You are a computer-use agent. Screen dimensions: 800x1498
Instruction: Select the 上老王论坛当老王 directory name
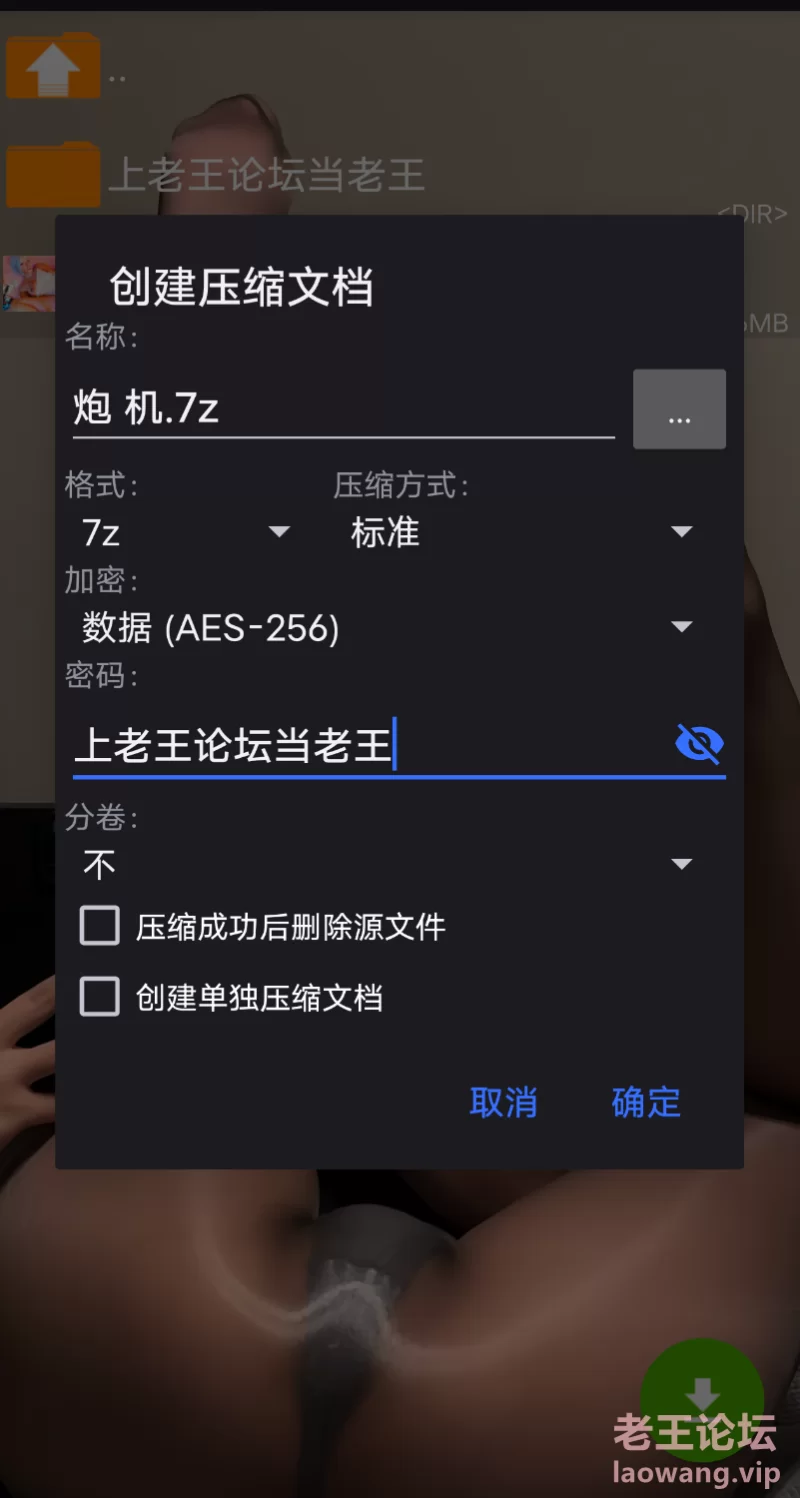[266, 175]
